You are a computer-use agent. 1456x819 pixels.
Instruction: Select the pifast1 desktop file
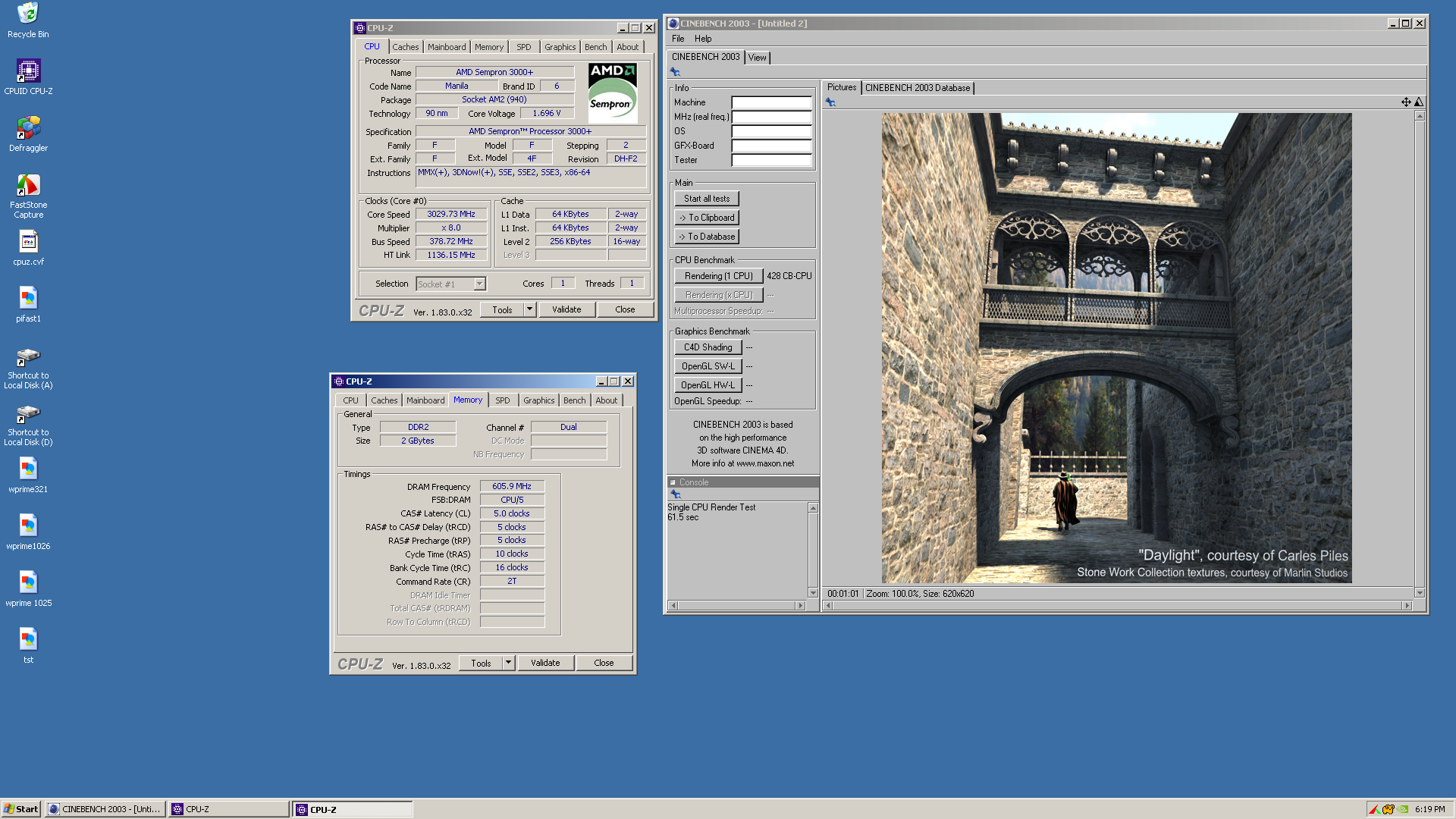(x=28, y=304)
